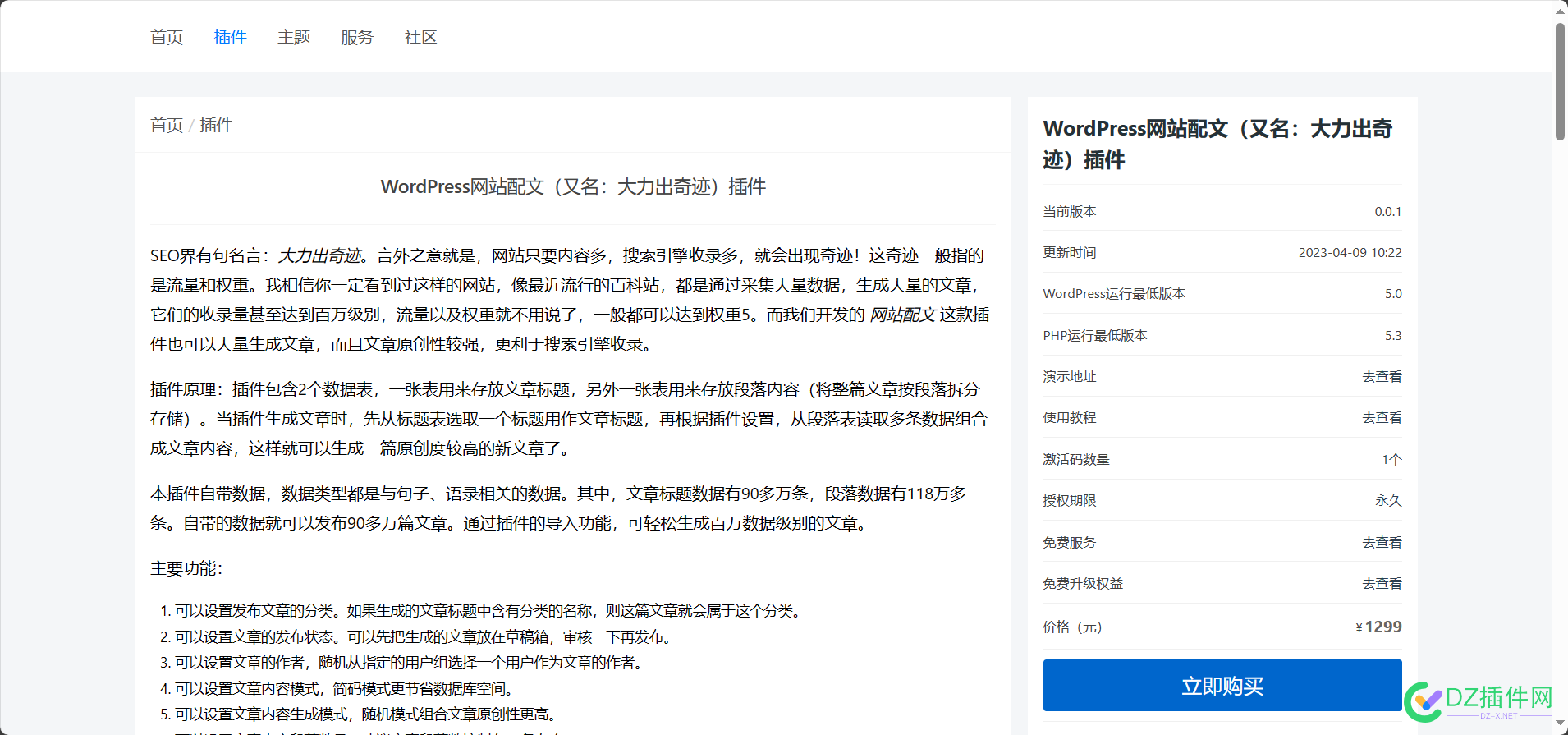Screen dimensions: 1568x735
Task: Select the 插件 navigation tab
Action: coord(230,37)
